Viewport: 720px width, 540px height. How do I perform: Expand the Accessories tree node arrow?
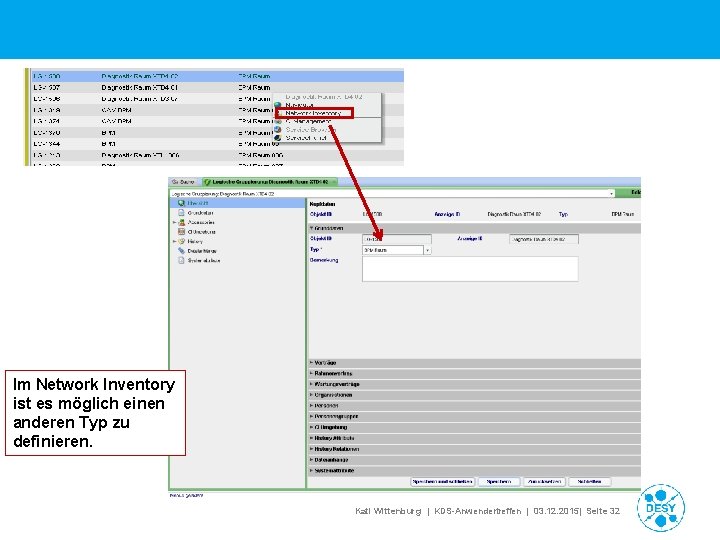click(174, 222)
